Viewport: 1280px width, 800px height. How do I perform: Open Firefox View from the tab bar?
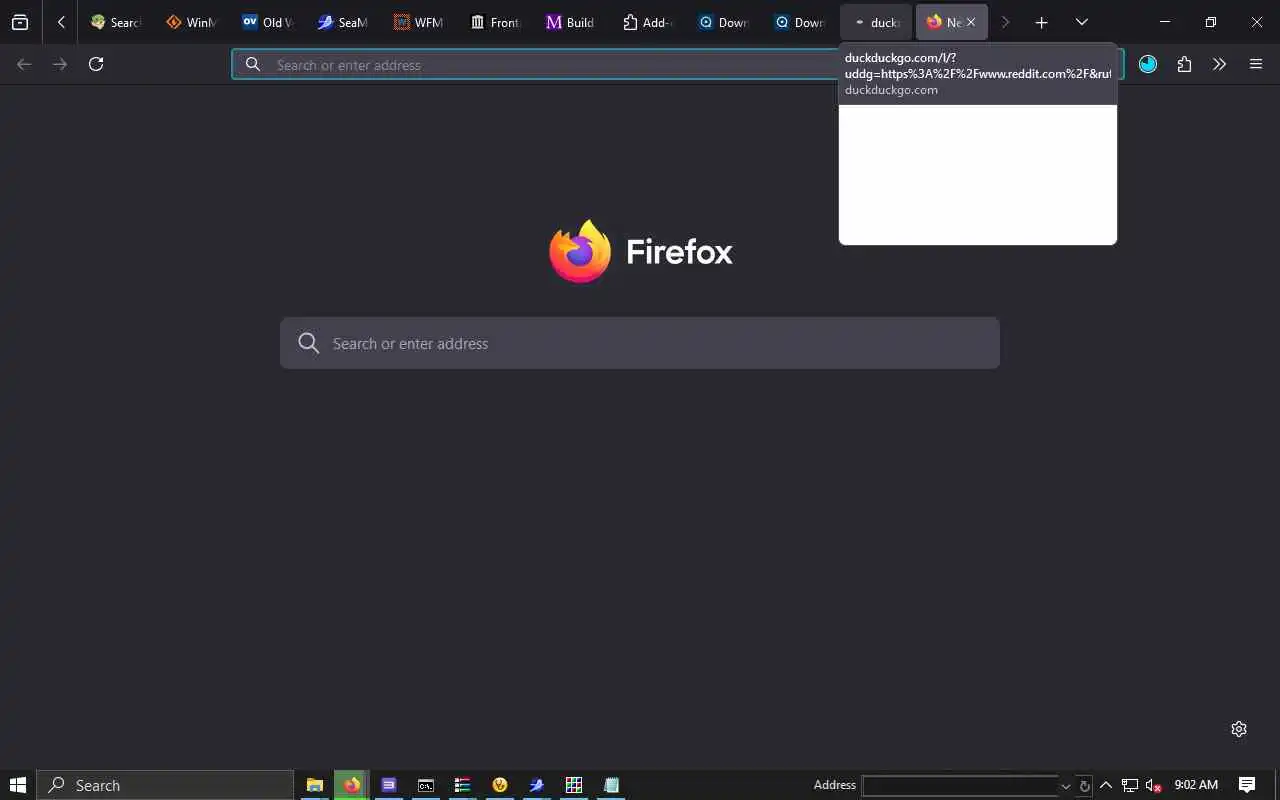click(20, 22)
